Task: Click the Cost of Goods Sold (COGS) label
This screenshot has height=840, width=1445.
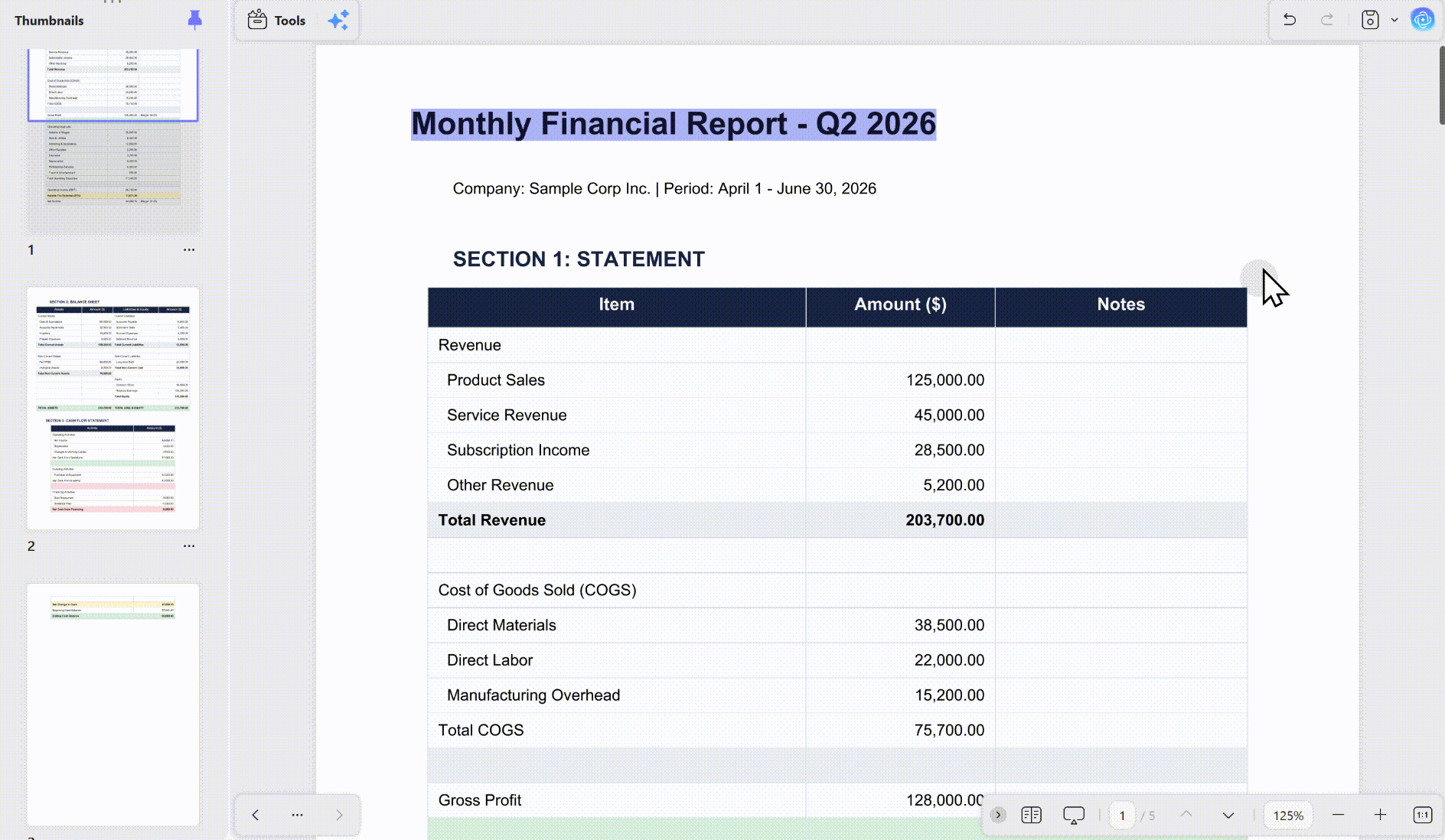Action: pyautogui.click(x=537, y=591)
